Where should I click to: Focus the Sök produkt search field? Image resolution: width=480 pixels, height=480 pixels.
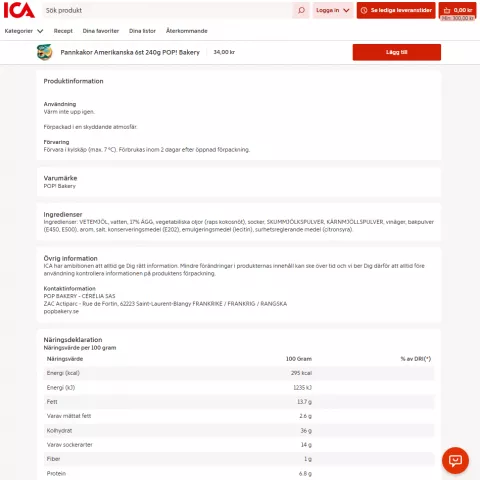[167, 10]
